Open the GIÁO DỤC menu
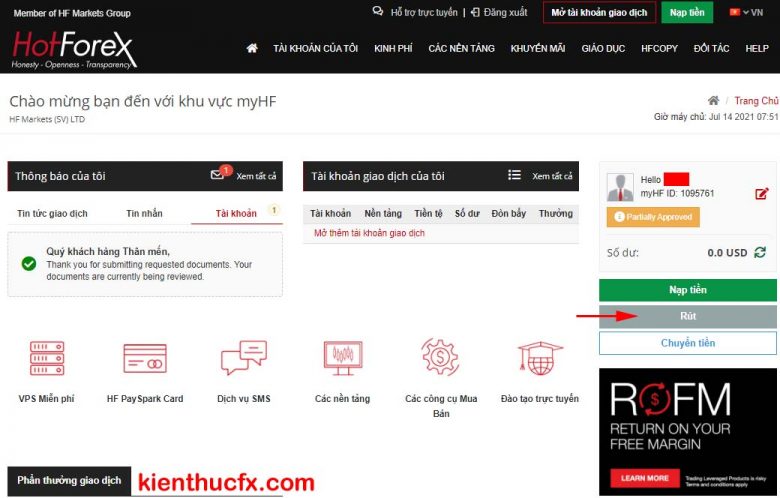This screenshot has height=498, width=780. [x=603, y=48]
